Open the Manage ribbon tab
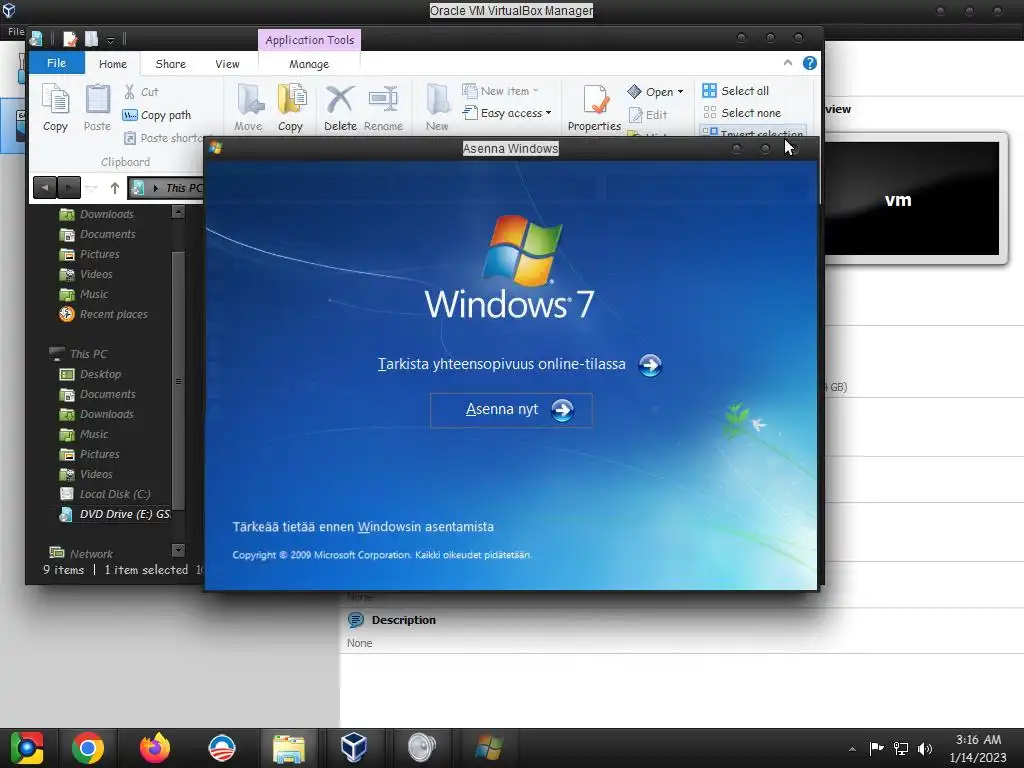The image size is (1024, 768). pyautogui.click(x=309, y=63)
